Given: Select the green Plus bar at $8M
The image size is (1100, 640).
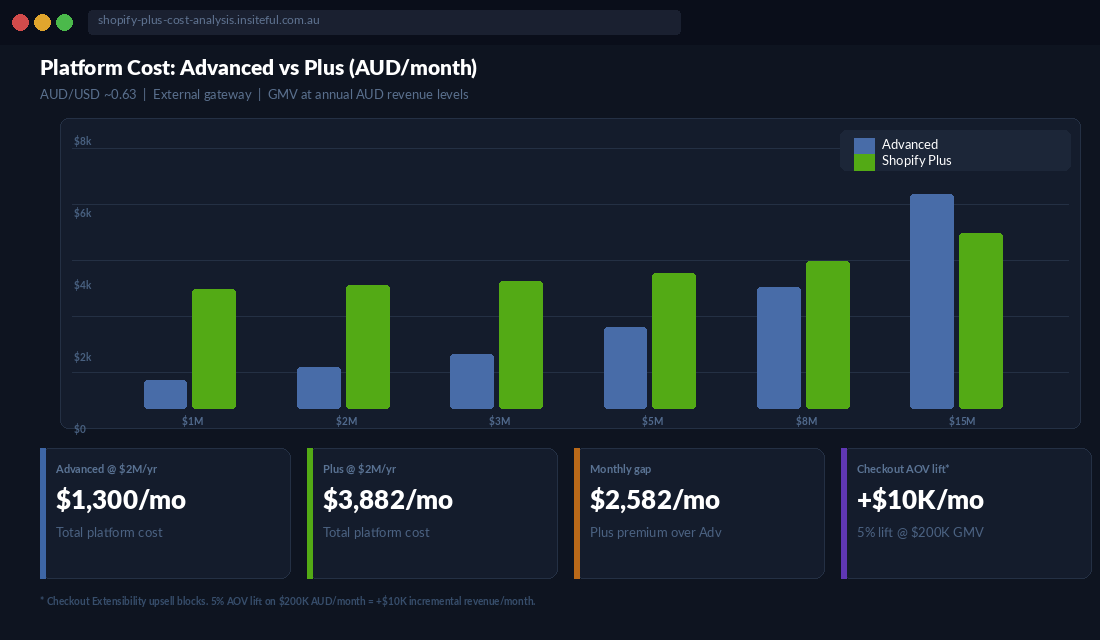Looking at the screenshot, I should [828, 335].
